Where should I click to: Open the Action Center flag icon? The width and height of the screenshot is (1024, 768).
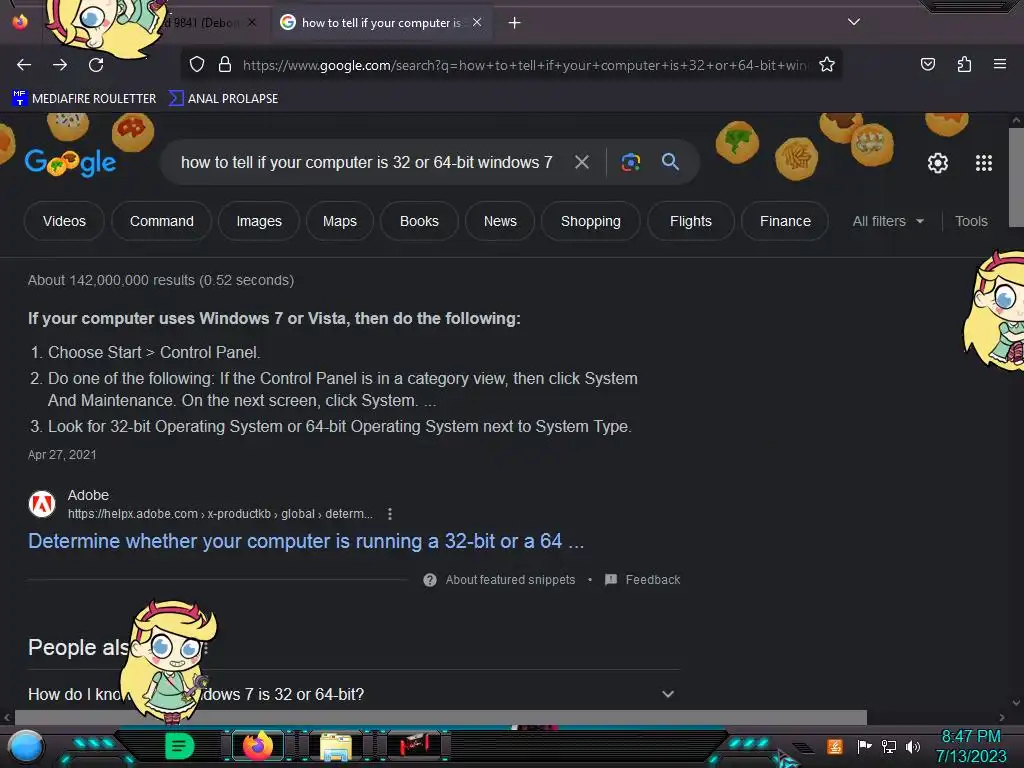pyautogui.click(x=864, y=746)
